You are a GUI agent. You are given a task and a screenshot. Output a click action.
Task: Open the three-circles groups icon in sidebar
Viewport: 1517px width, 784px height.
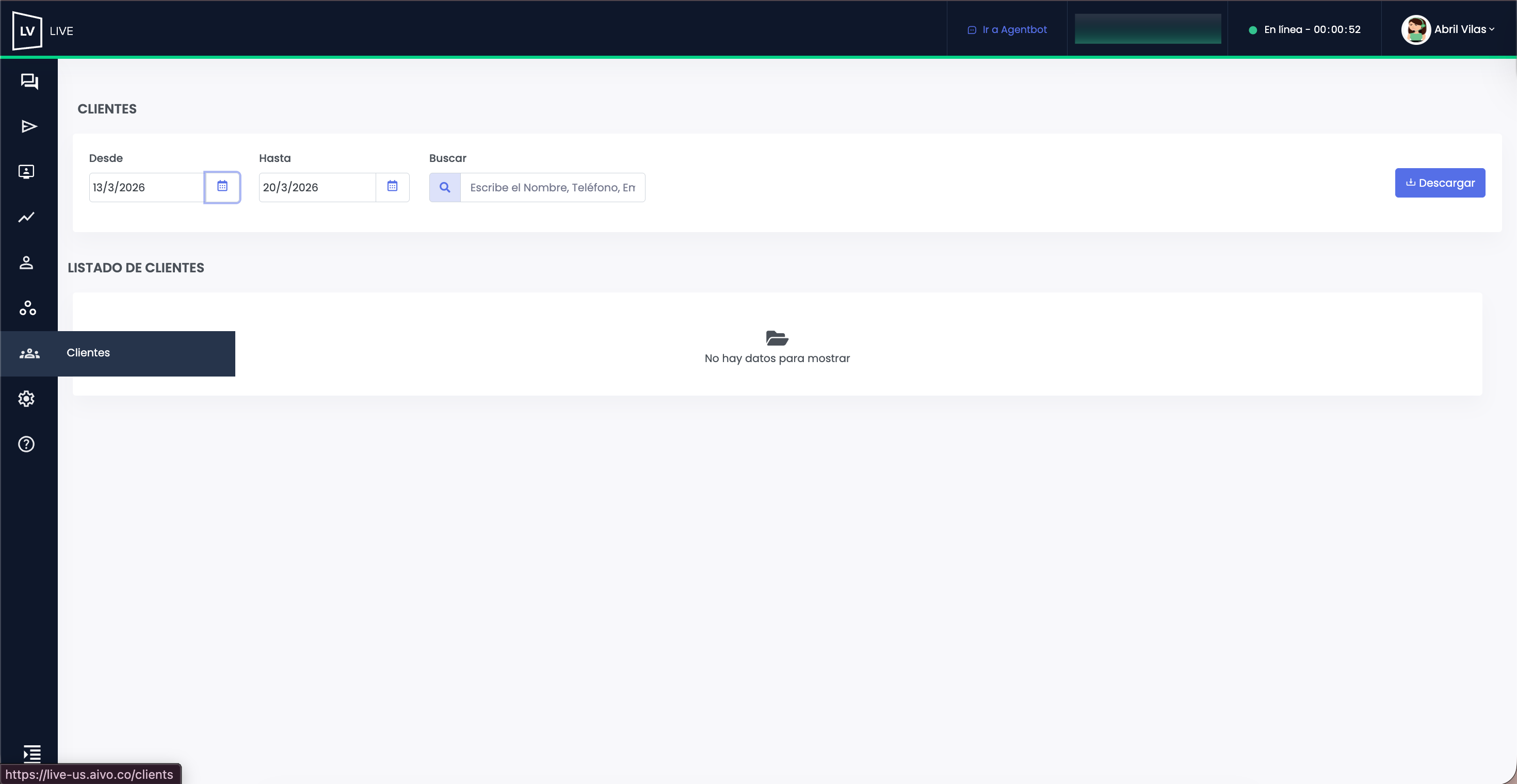28,308
